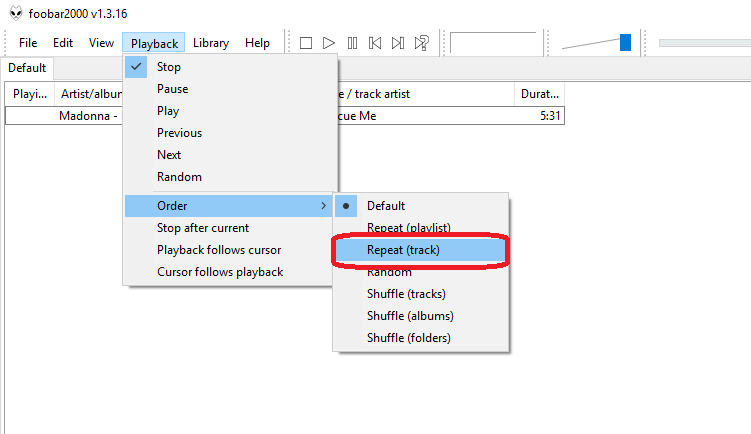Click the Duration column header
Viewport: 751px width, 434px height.
pyautogui.click(x=539, y=94)
